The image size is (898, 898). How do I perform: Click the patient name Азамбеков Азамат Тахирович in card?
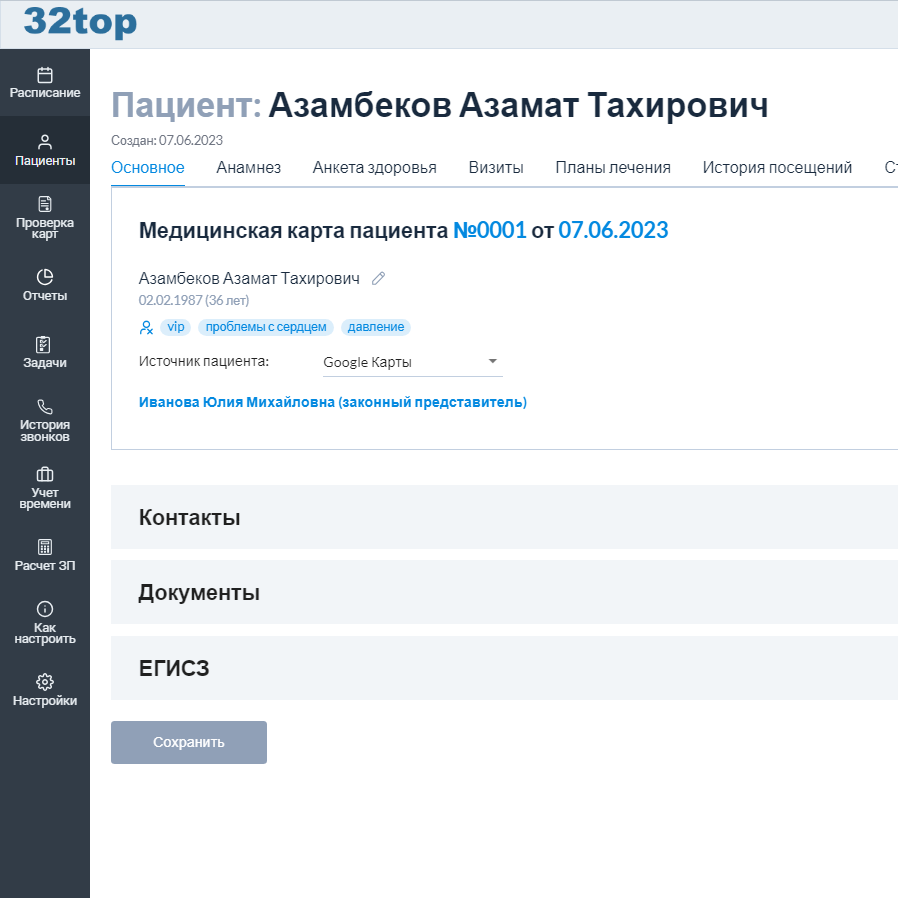pos(249,279)
